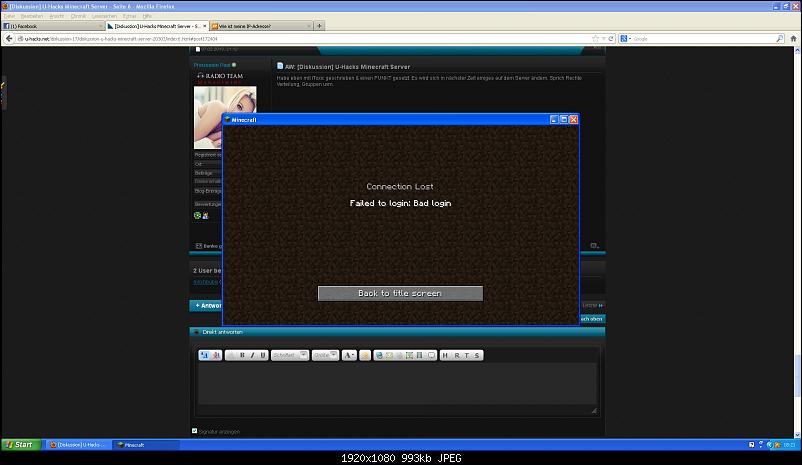Open a new tab with plus button
Viewport: 802px width, 465px height.
point(319,26)
